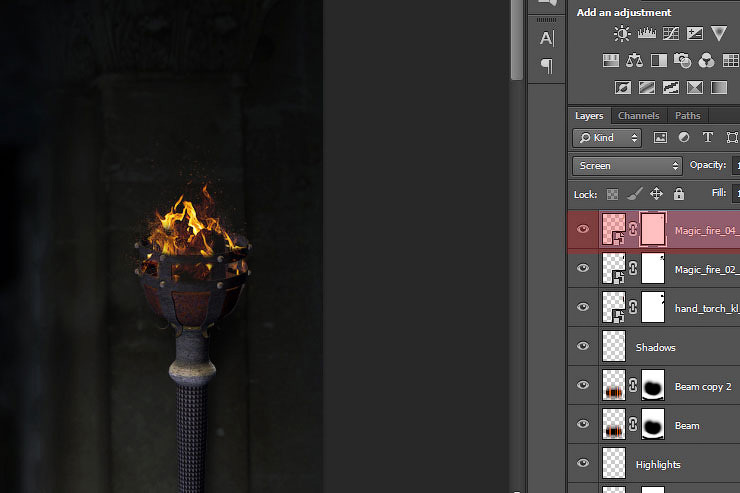Switch to the Channels tab
The image size is (740, 493).
(638, 116)
